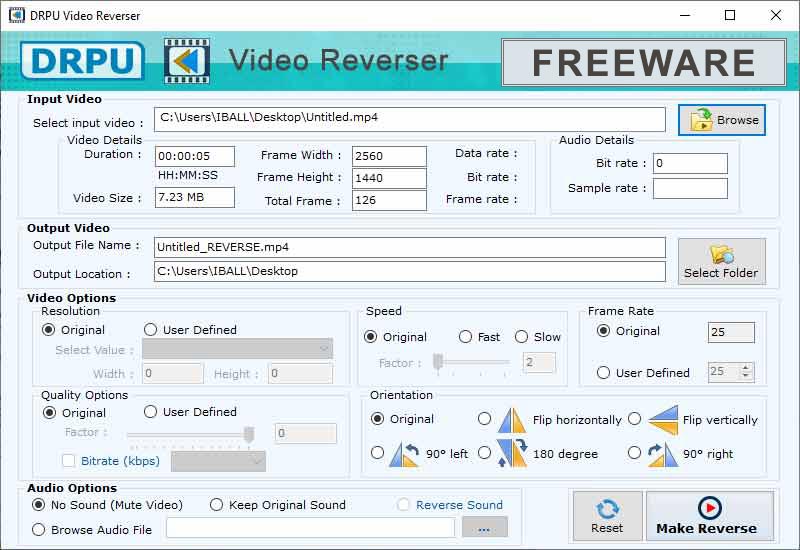Viewport: 800px width, 550px height.
Task: Click the Flip vertically triangle icon
Action: [663, 420]
